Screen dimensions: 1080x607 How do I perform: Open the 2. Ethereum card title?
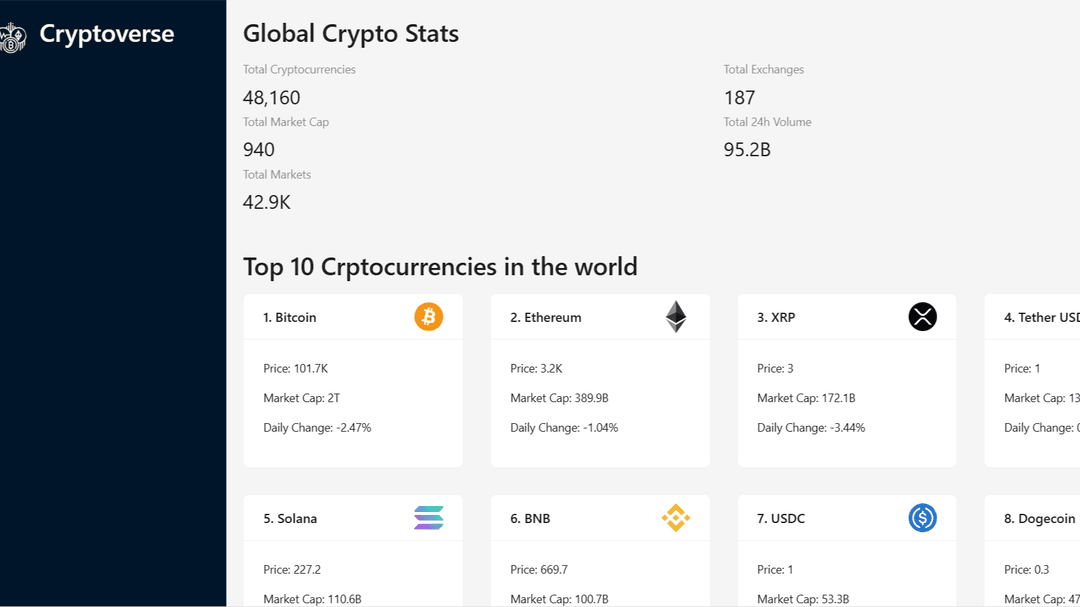pyautogui.click(x=546, y=318)
